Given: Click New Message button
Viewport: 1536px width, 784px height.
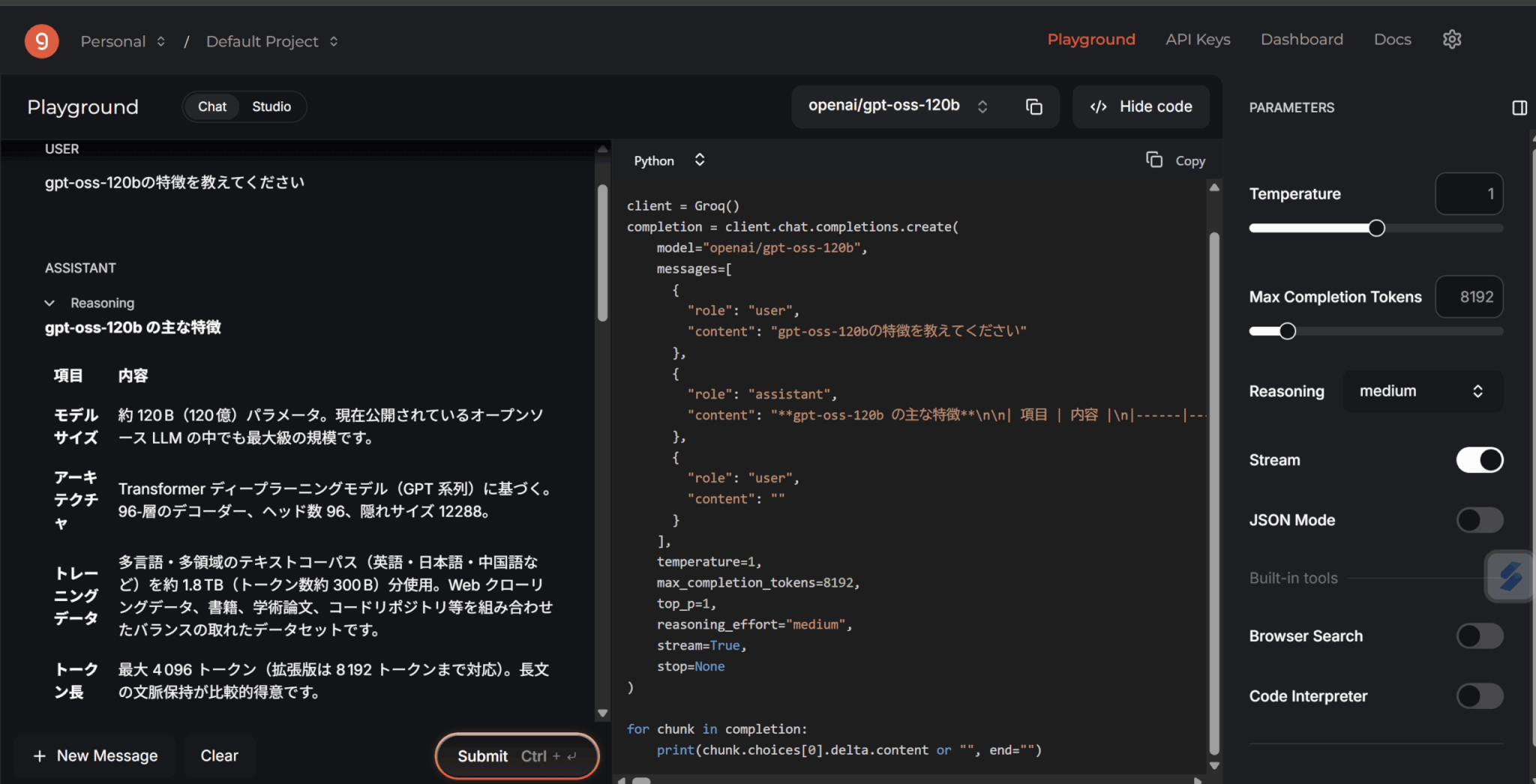Looking at the screenshot, I should (95, 756).
